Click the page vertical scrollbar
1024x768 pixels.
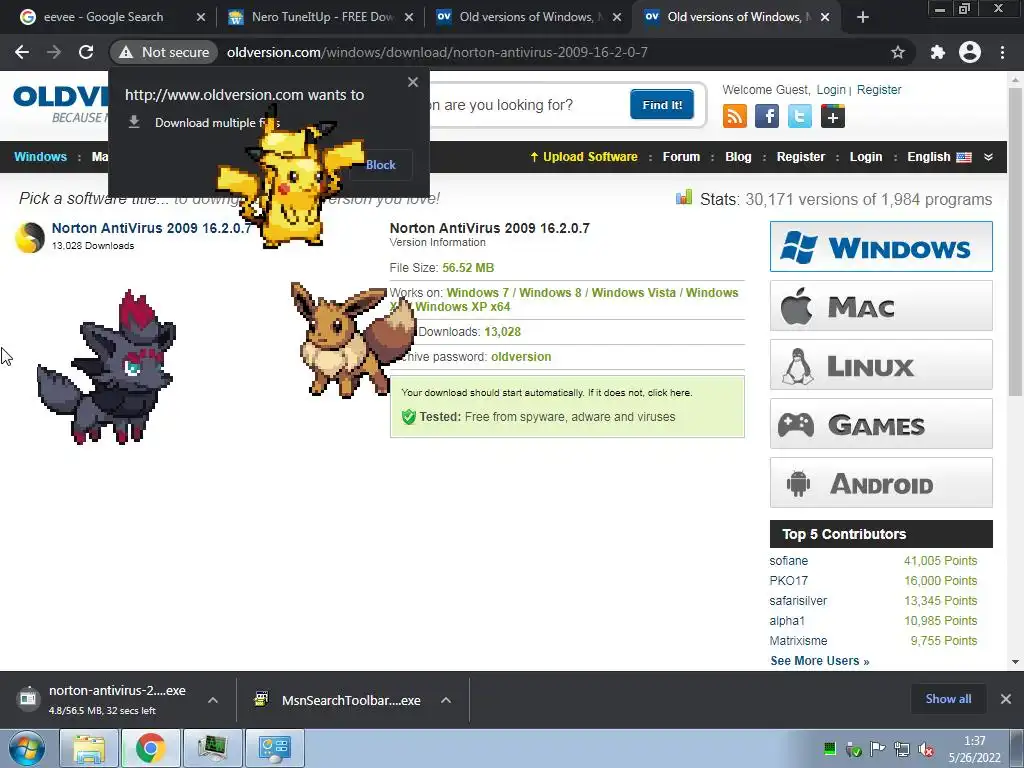click(1015, 242)
